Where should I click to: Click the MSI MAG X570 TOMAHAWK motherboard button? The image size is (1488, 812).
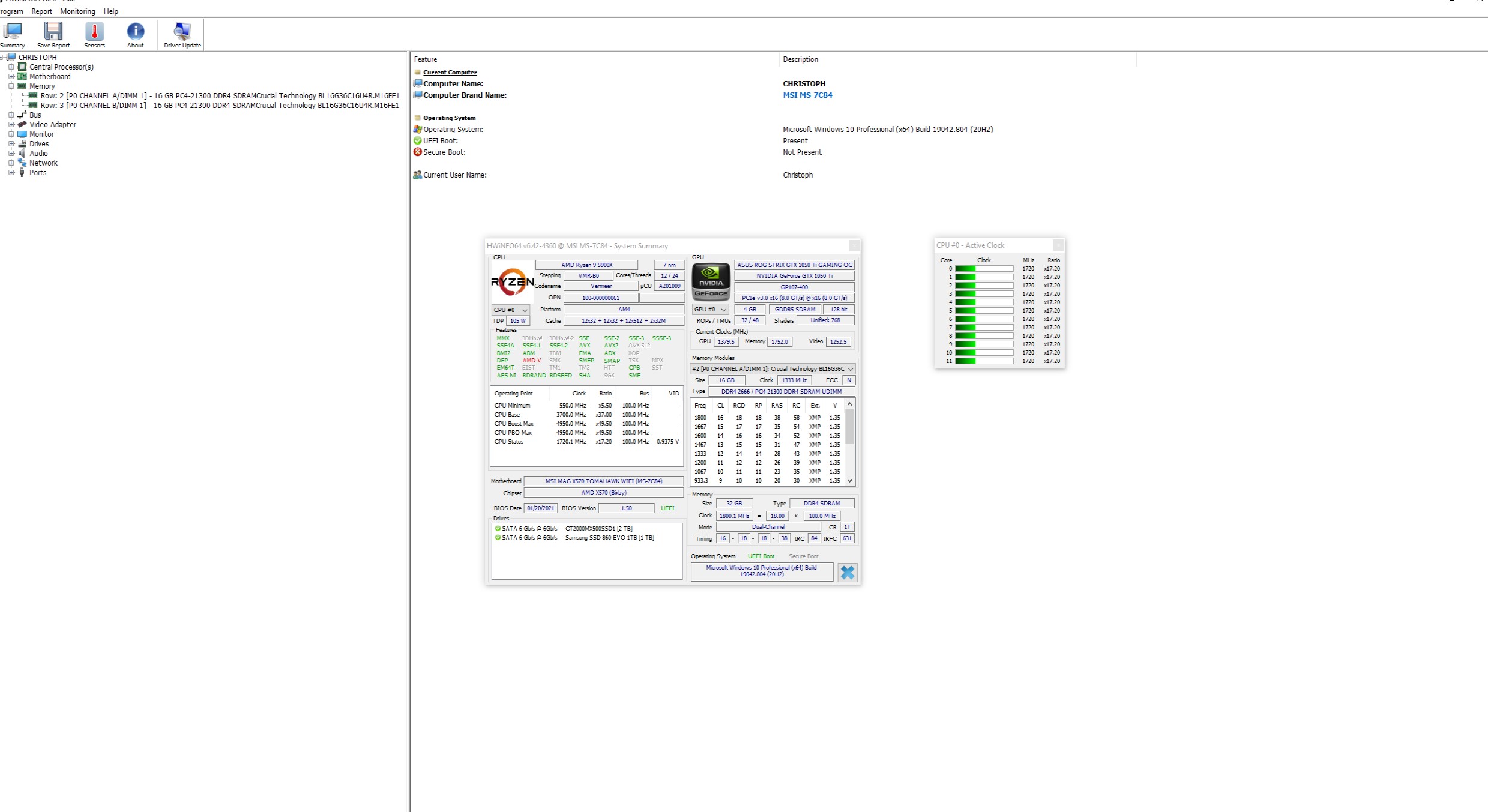603,481
